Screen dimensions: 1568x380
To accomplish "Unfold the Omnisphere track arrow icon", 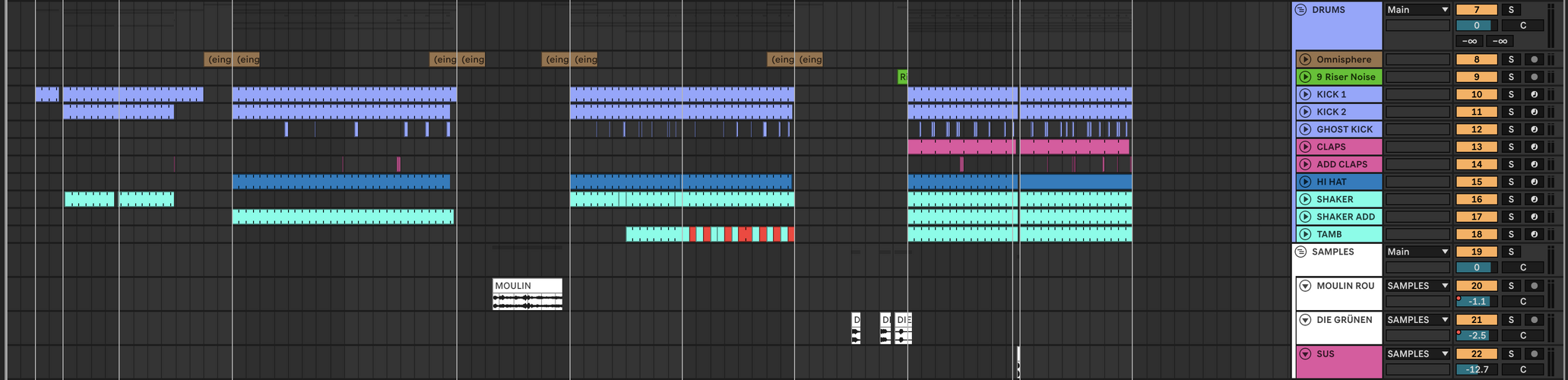I will (1305, 59).
